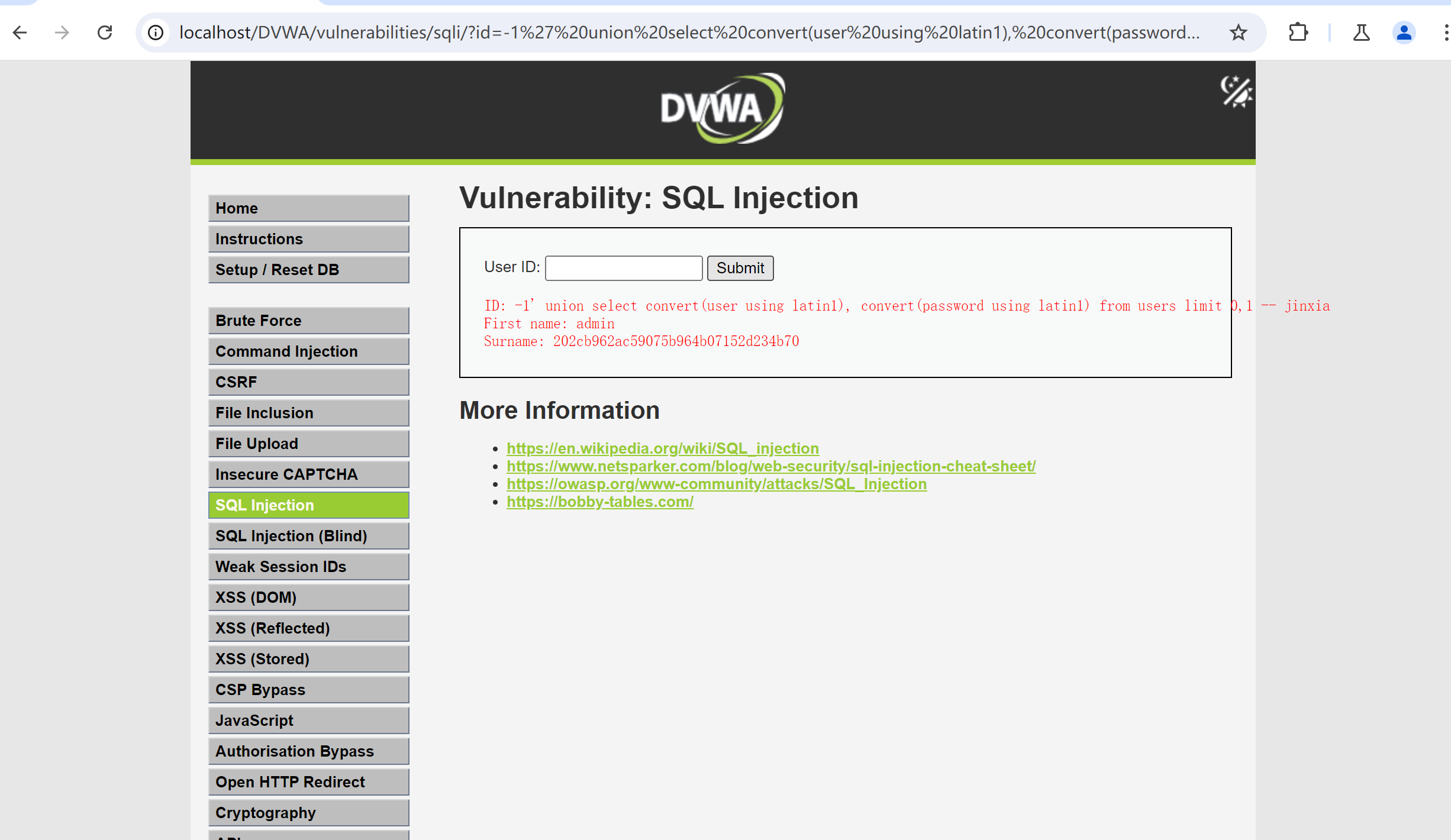Open the Extensions puzzle icon
Screen dimensions: 1451x840
pyautogui.click(x=1298, y=33)
